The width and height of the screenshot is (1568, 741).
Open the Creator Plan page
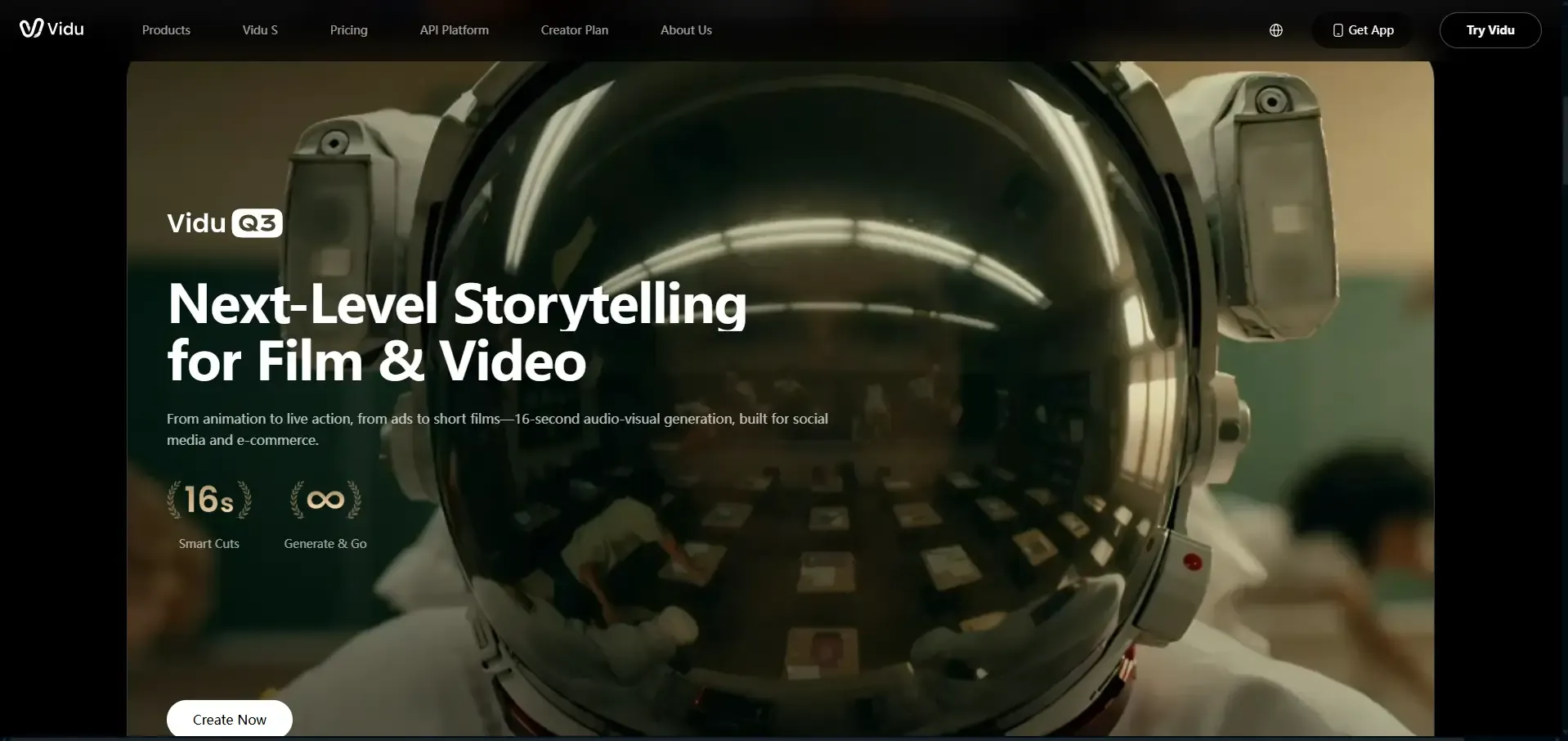[575, 30]
